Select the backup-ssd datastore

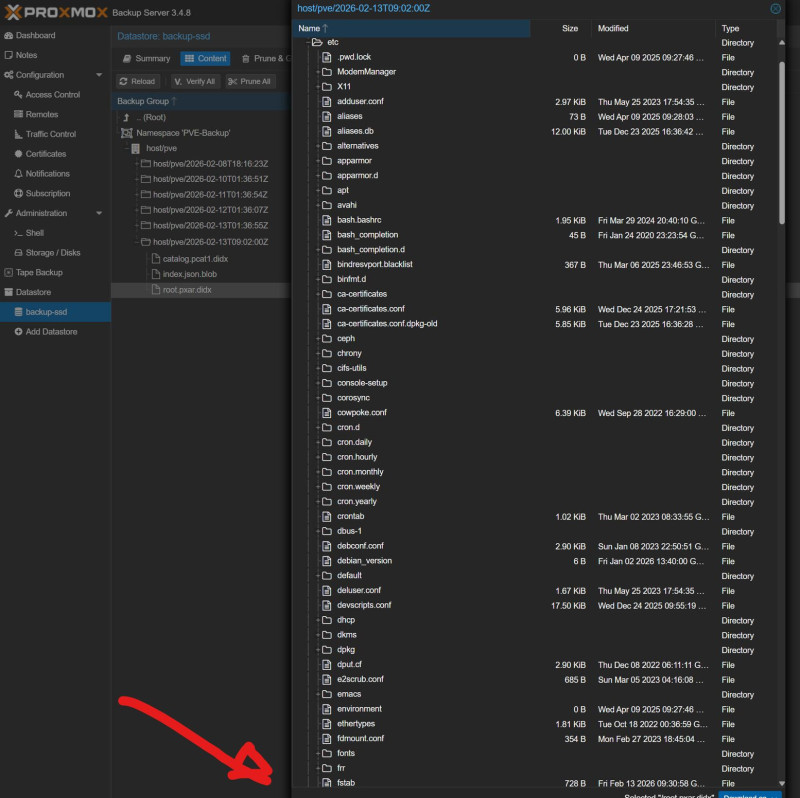(55, 312)
